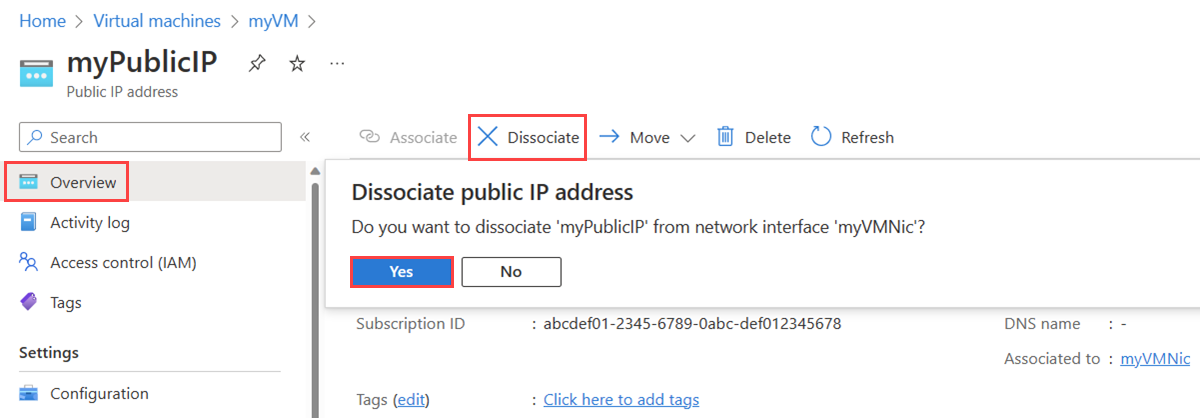Open the more options ellipsis menu

[337, 63]
